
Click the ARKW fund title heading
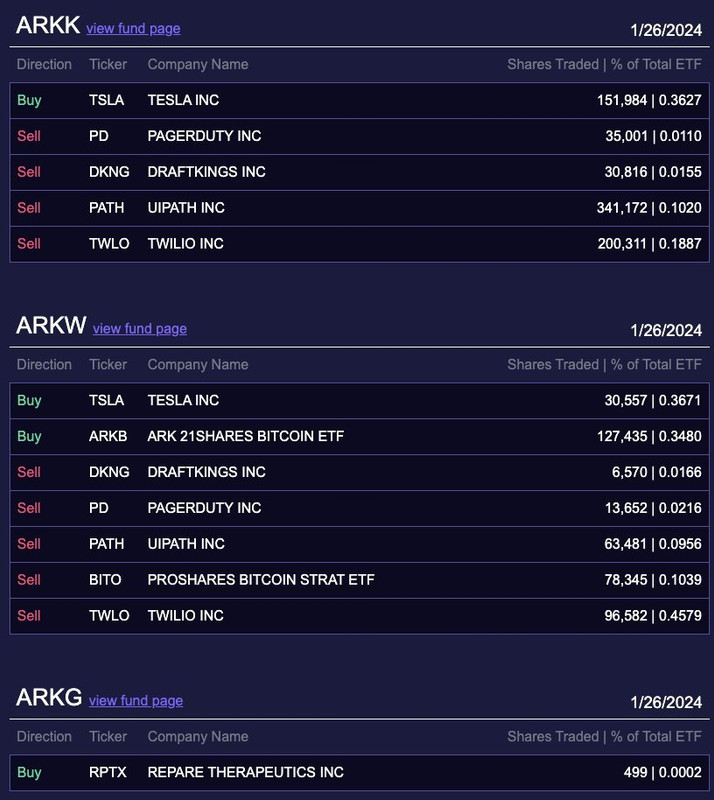51,326
